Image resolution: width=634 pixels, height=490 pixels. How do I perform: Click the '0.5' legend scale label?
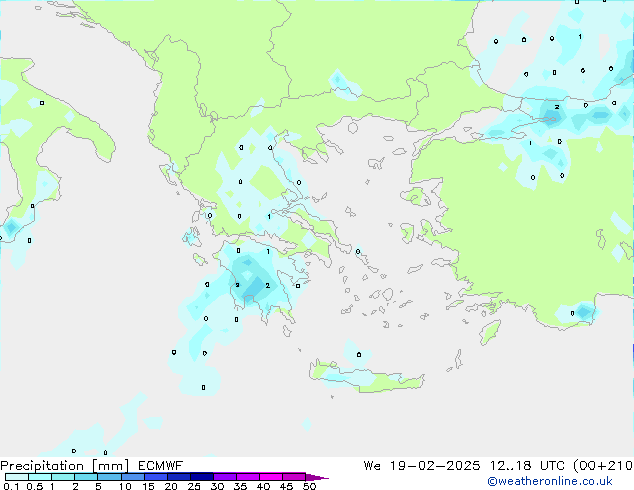[x=35, y=486]
